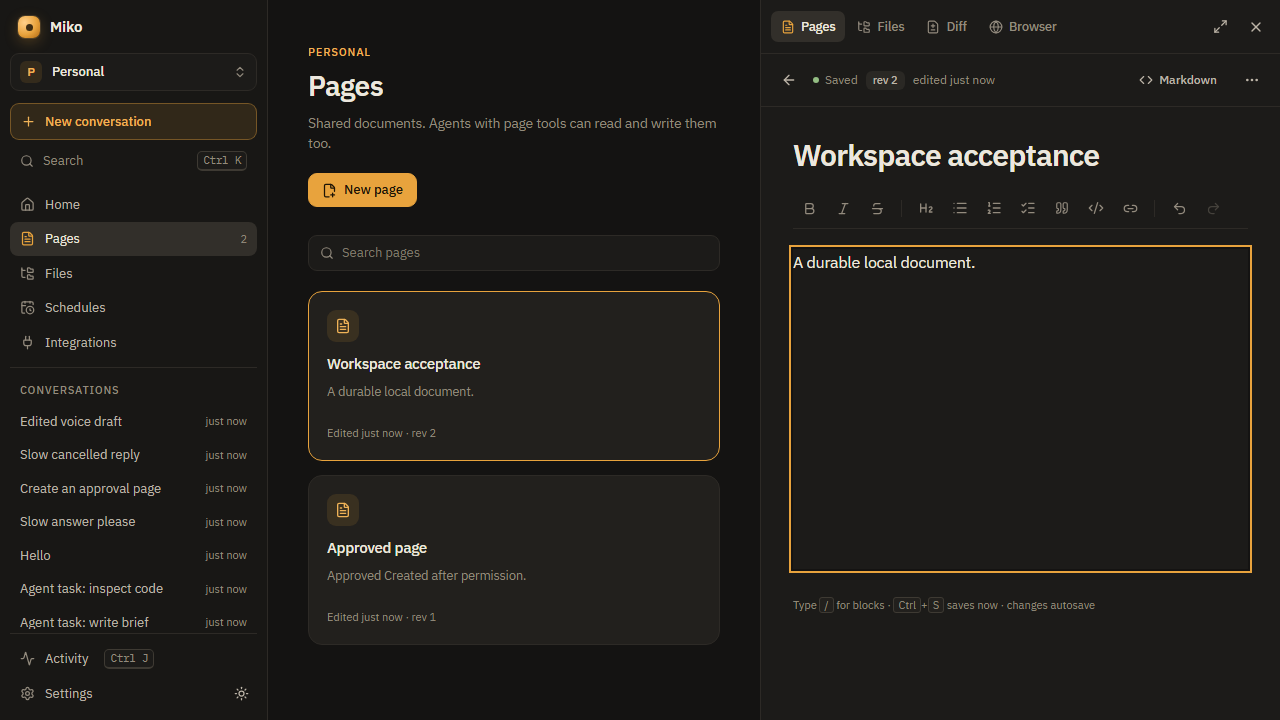
Task: Open Agent task: write brief conversation
Action: point(133,622)
